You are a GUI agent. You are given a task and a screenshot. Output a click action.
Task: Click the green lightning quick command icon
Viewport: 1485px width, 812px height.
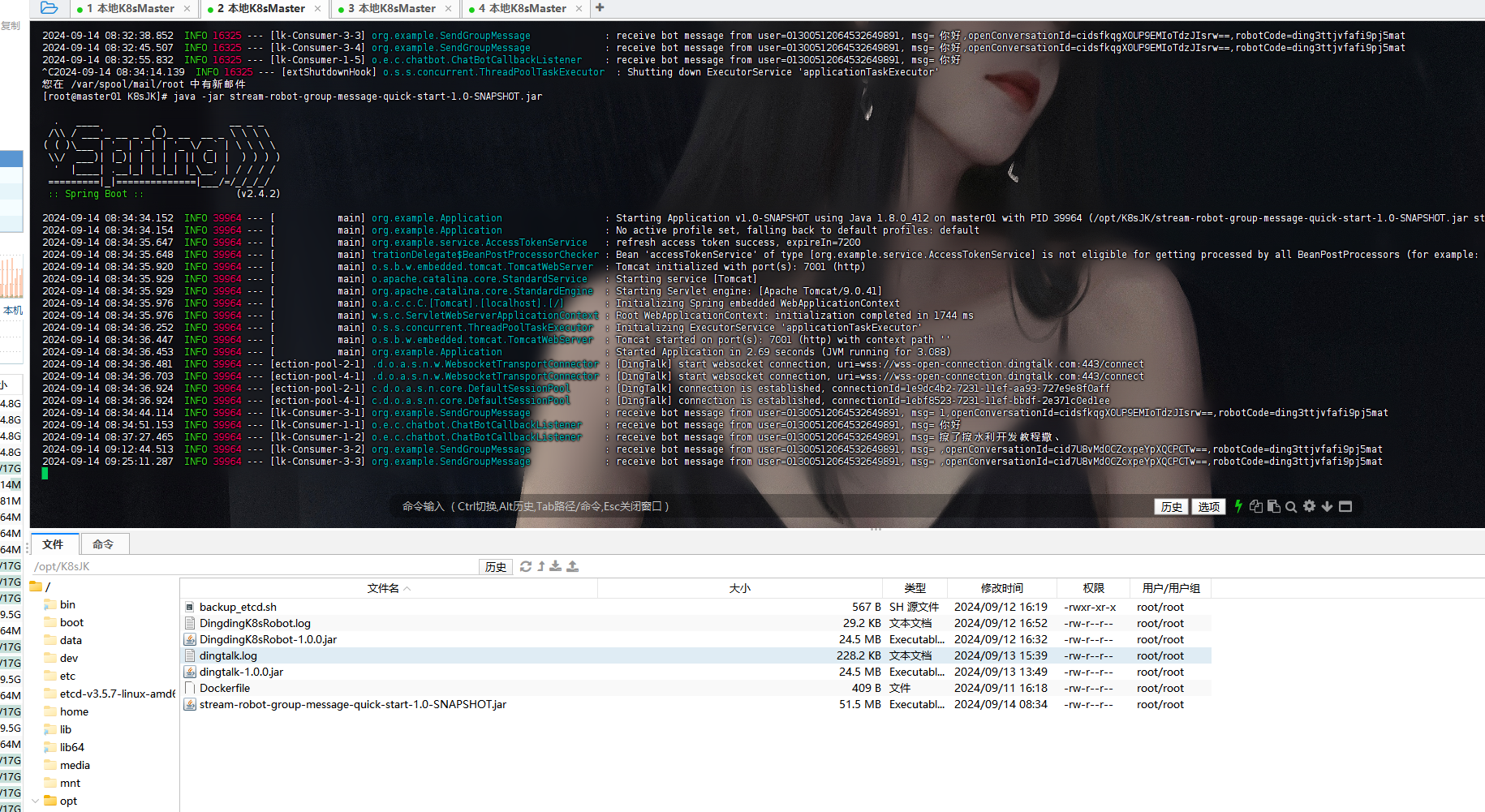point(1238,506)
